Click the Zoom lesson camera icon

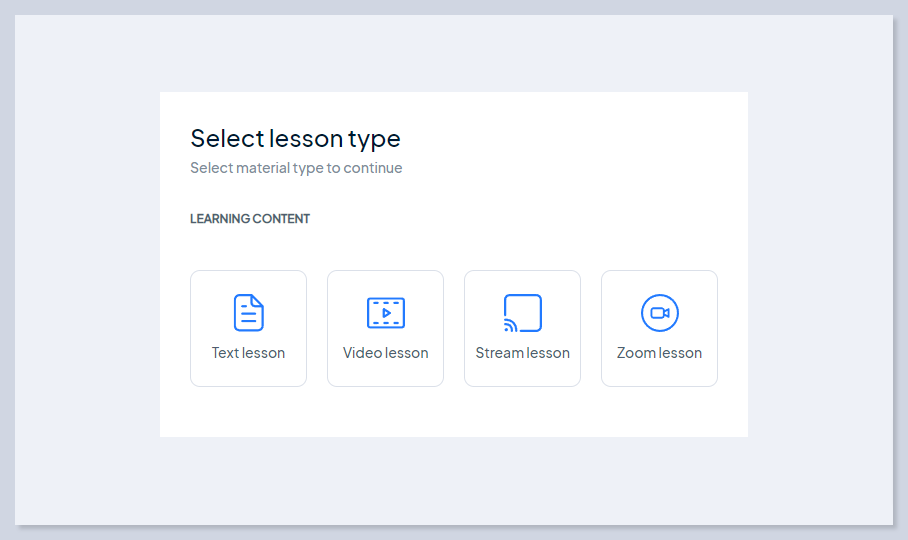coord(660,313)
